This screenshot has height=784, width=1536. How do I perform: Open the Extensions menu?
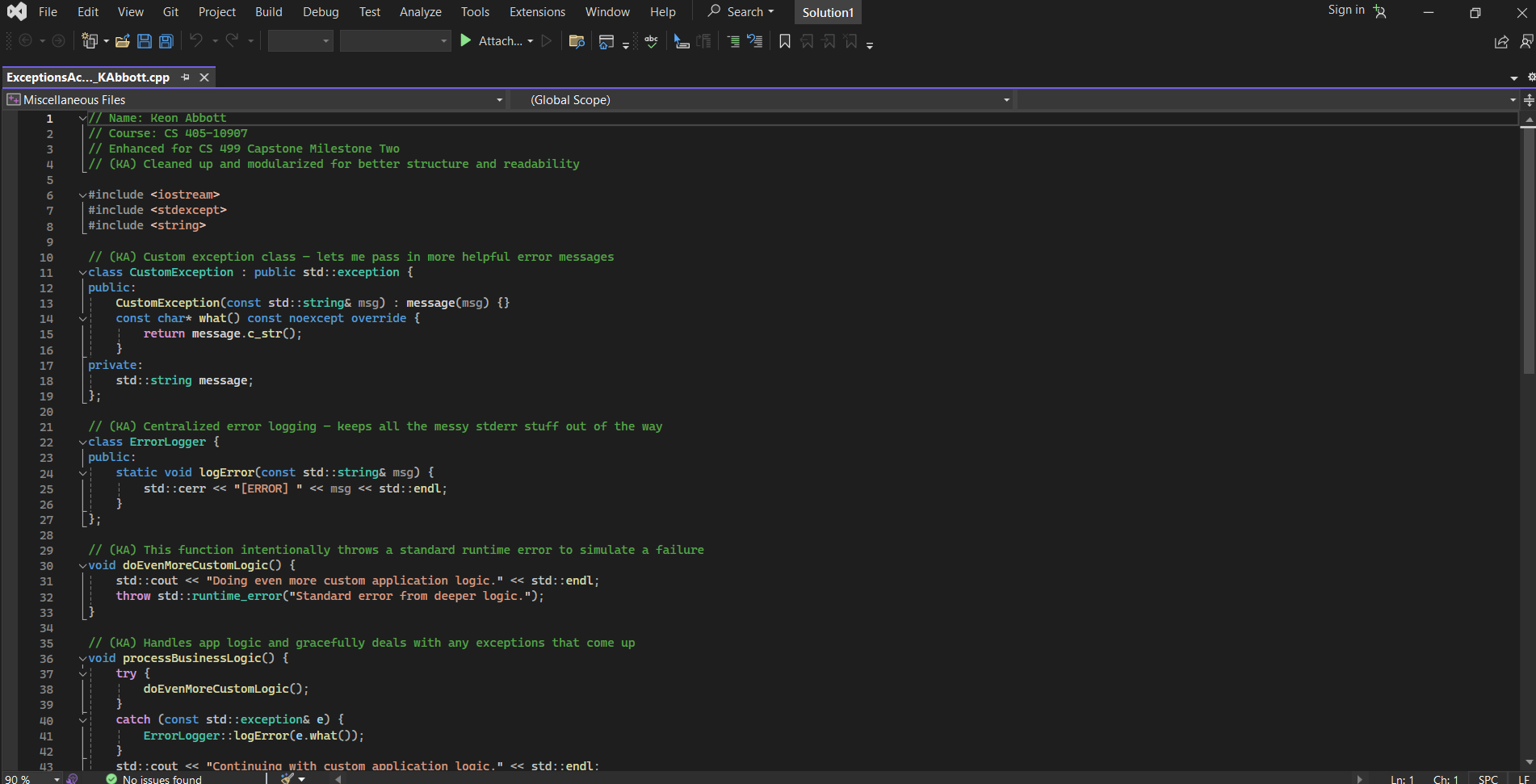537,12
